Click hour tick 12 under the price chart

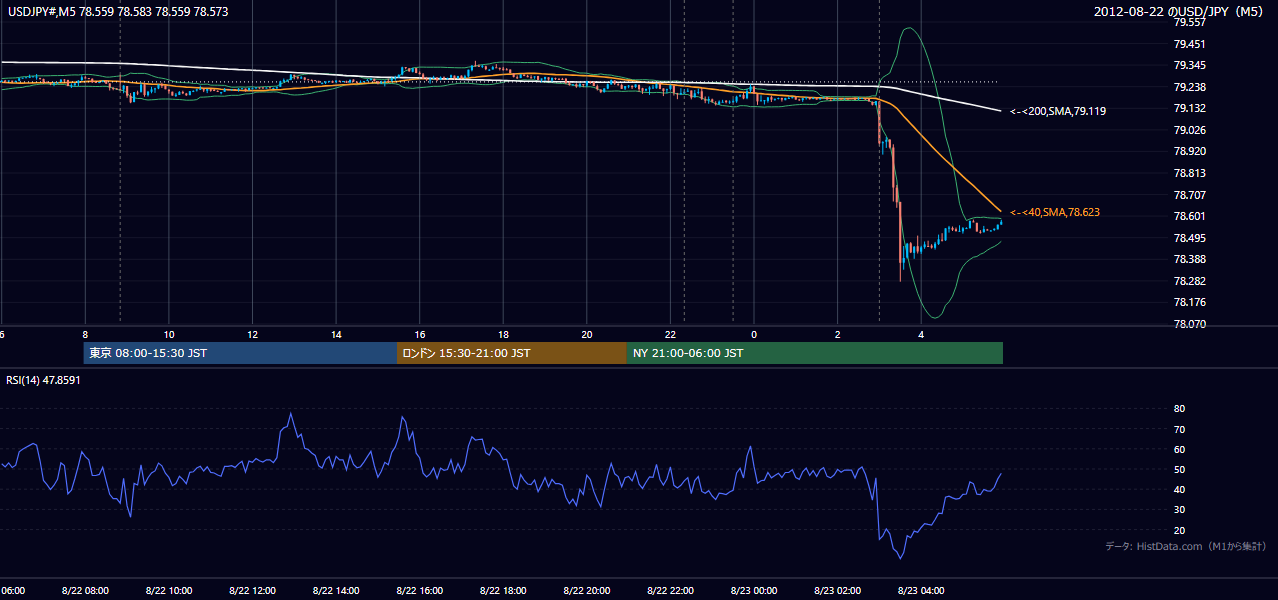pyautogui.click(x=252, y=334)
